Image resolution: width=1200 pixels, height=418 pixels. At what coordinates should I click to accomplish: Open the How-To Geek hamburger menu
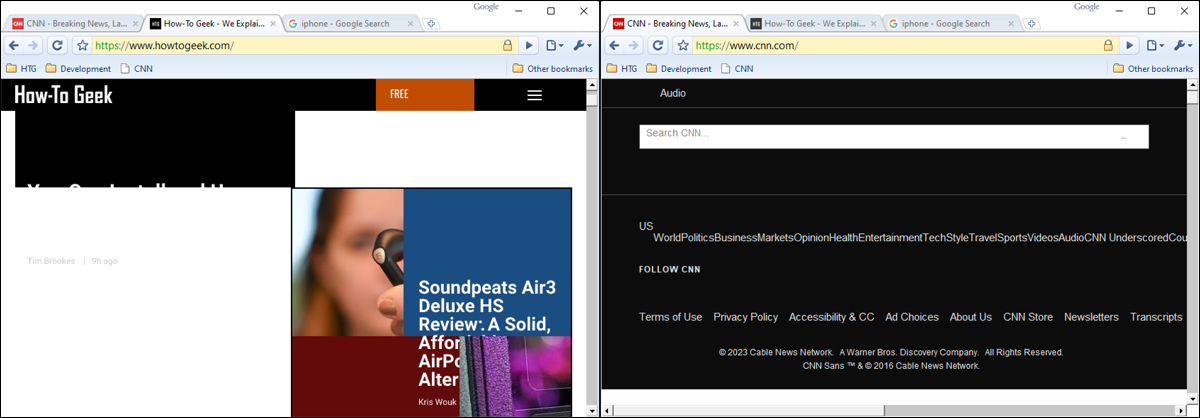coord(534,95)
